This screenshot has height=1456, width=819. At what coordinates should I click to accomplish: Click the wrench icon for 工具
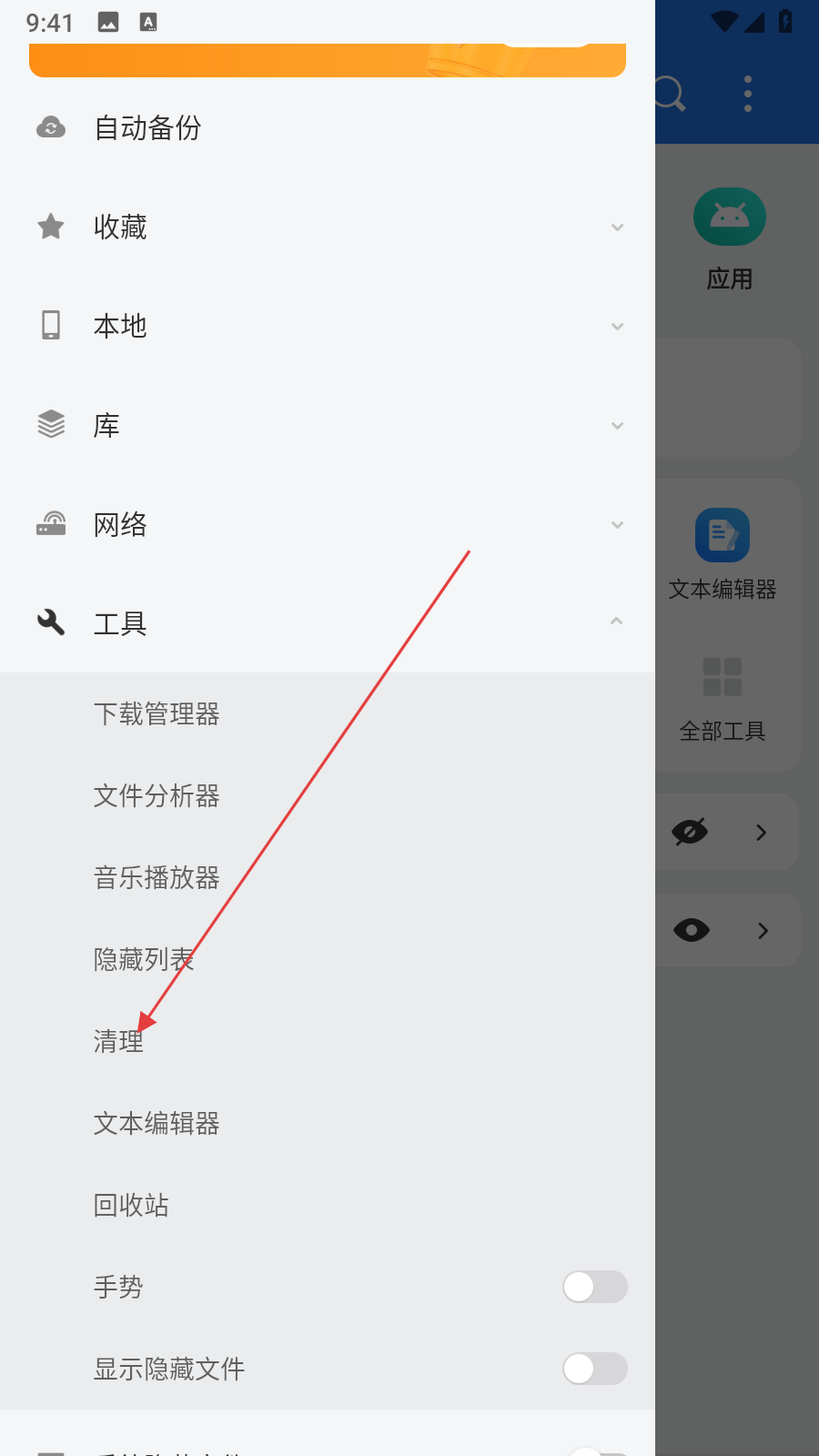[51, 622]
